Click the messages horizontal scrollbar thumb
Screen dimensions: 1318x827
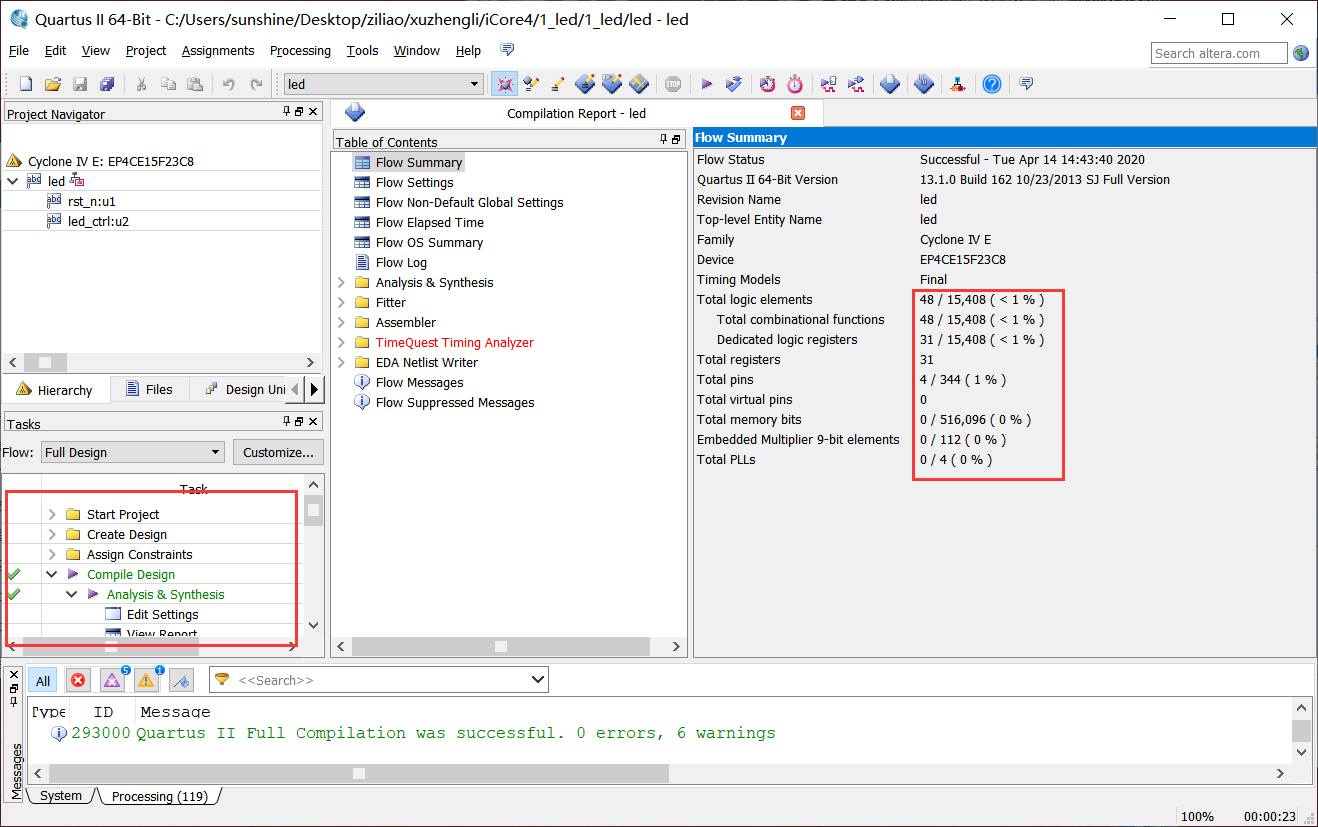[x=358, y=773]
